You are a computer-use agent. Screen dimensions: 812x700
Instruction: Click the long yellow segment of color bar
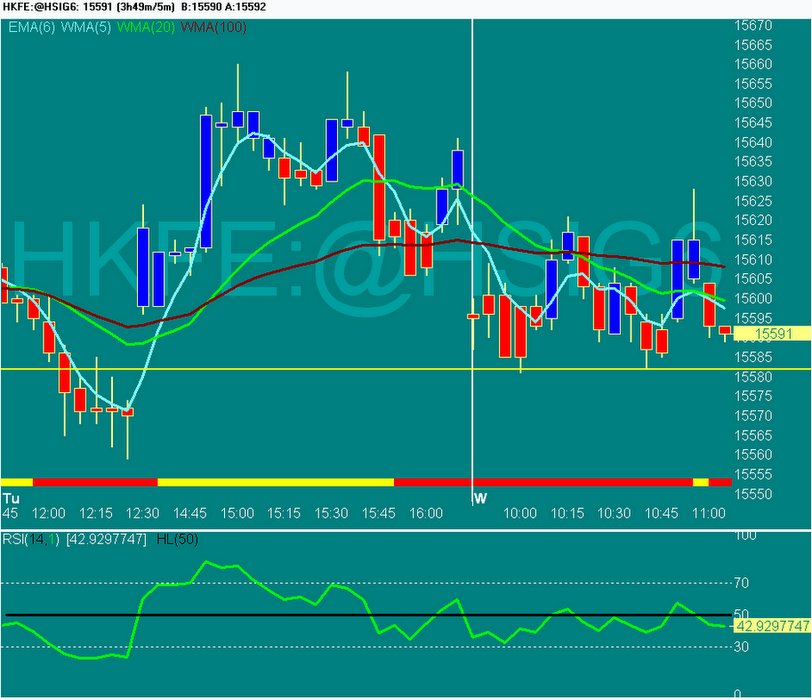(276, 483)
